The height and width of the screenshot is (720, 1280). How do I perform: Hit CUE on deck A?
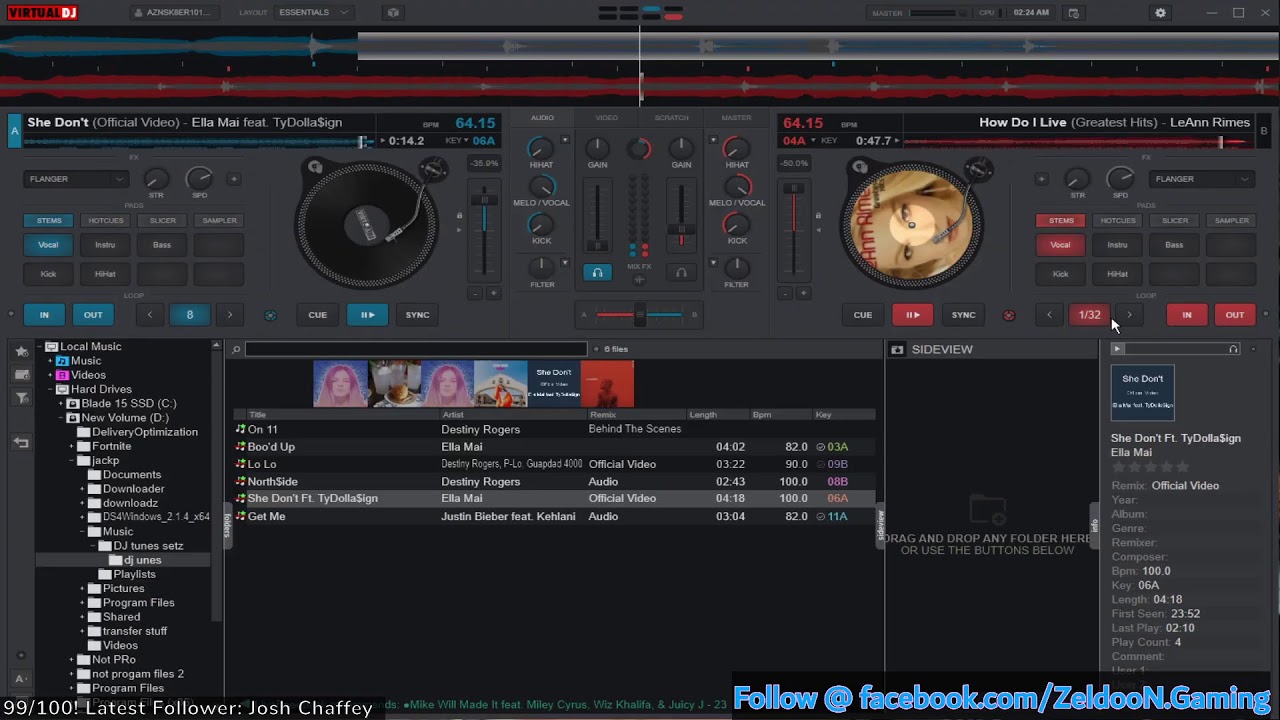click(x=317, y=315)
